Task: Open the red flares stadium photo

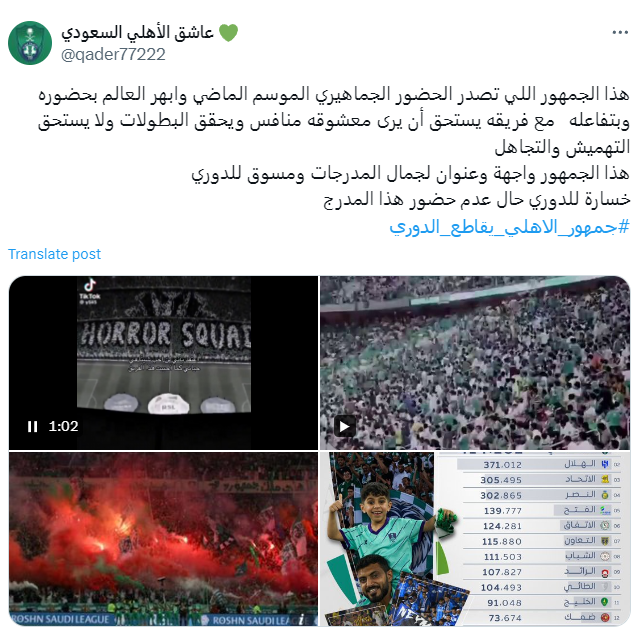Action: click(x=163, y=539)
